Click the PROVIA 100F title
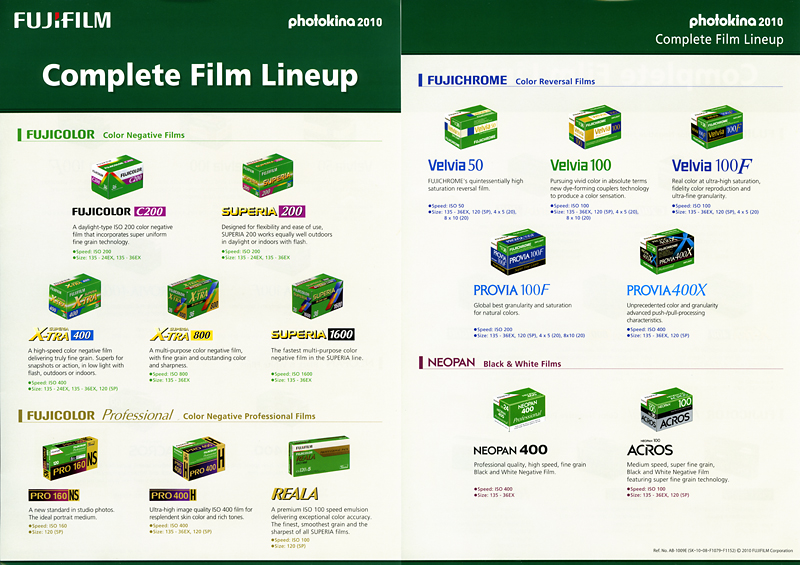The image size is (800, 565). point(511,290)
